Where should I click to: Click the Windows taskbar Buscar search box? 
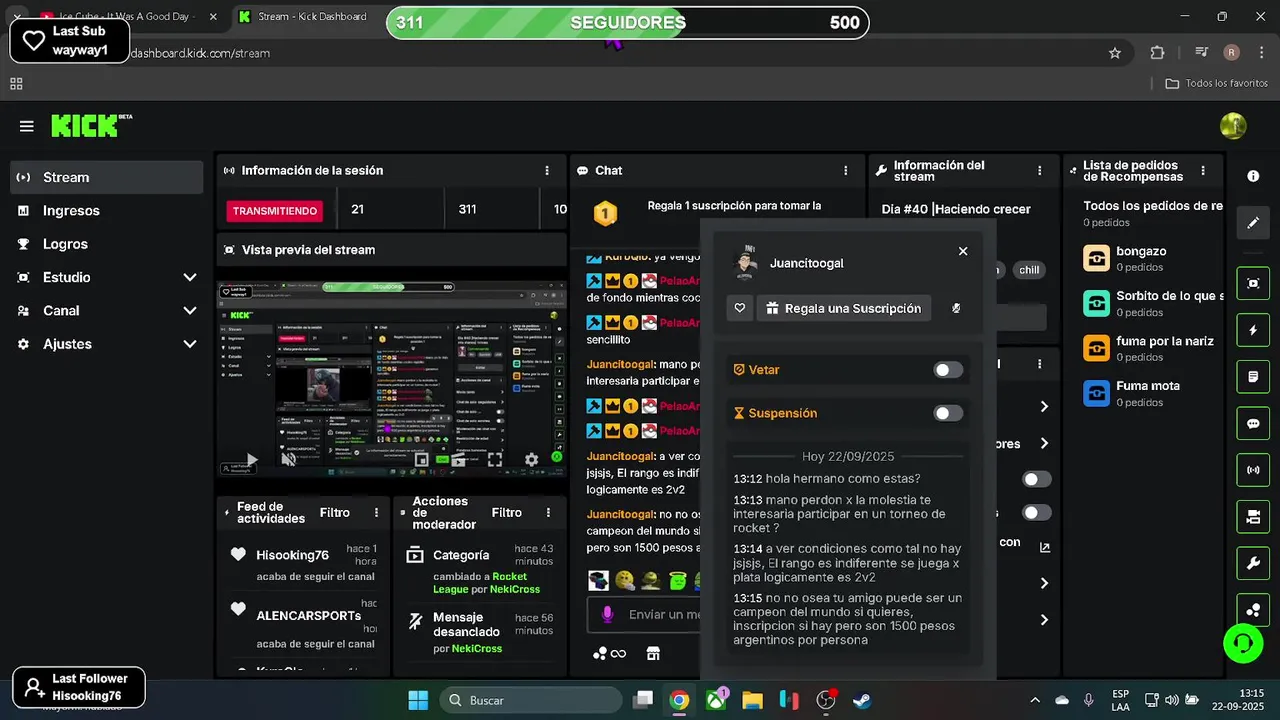tap(531, 700)
